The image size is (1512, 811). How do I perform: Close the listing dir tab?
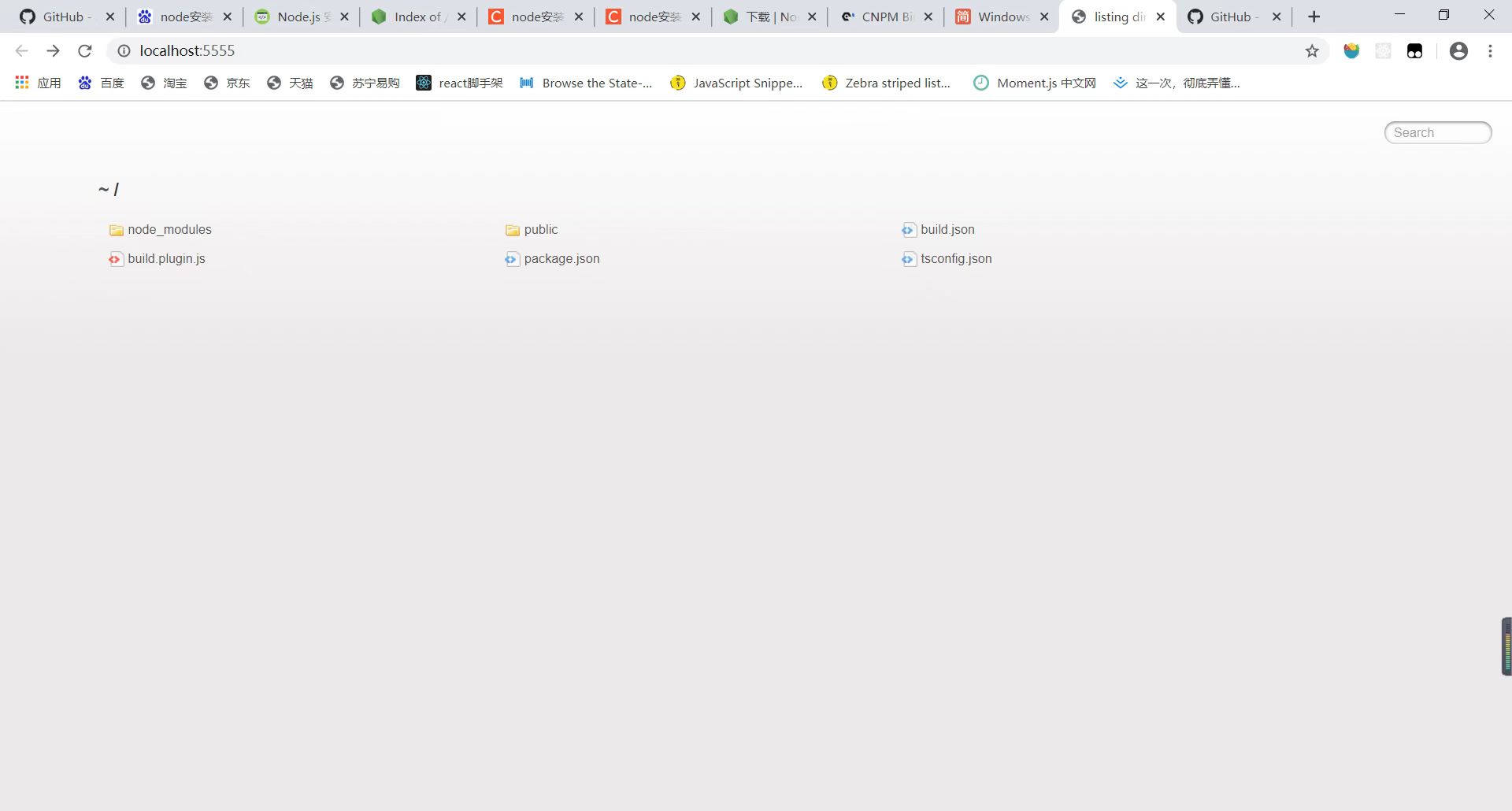[1160, 17]
